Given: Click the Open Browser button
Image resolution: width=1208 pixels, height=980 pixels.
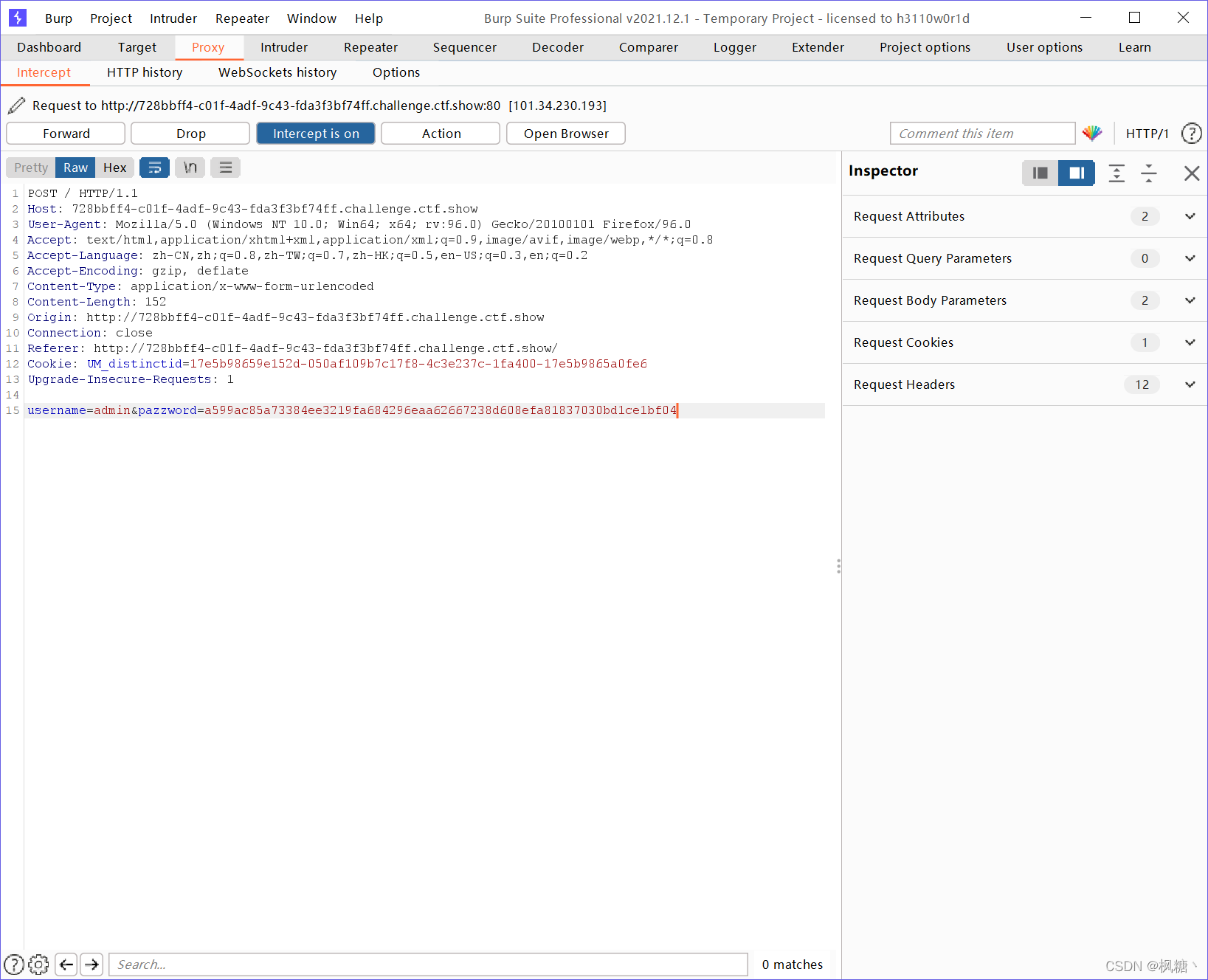Looking at the screenshot, I should 566,134.
